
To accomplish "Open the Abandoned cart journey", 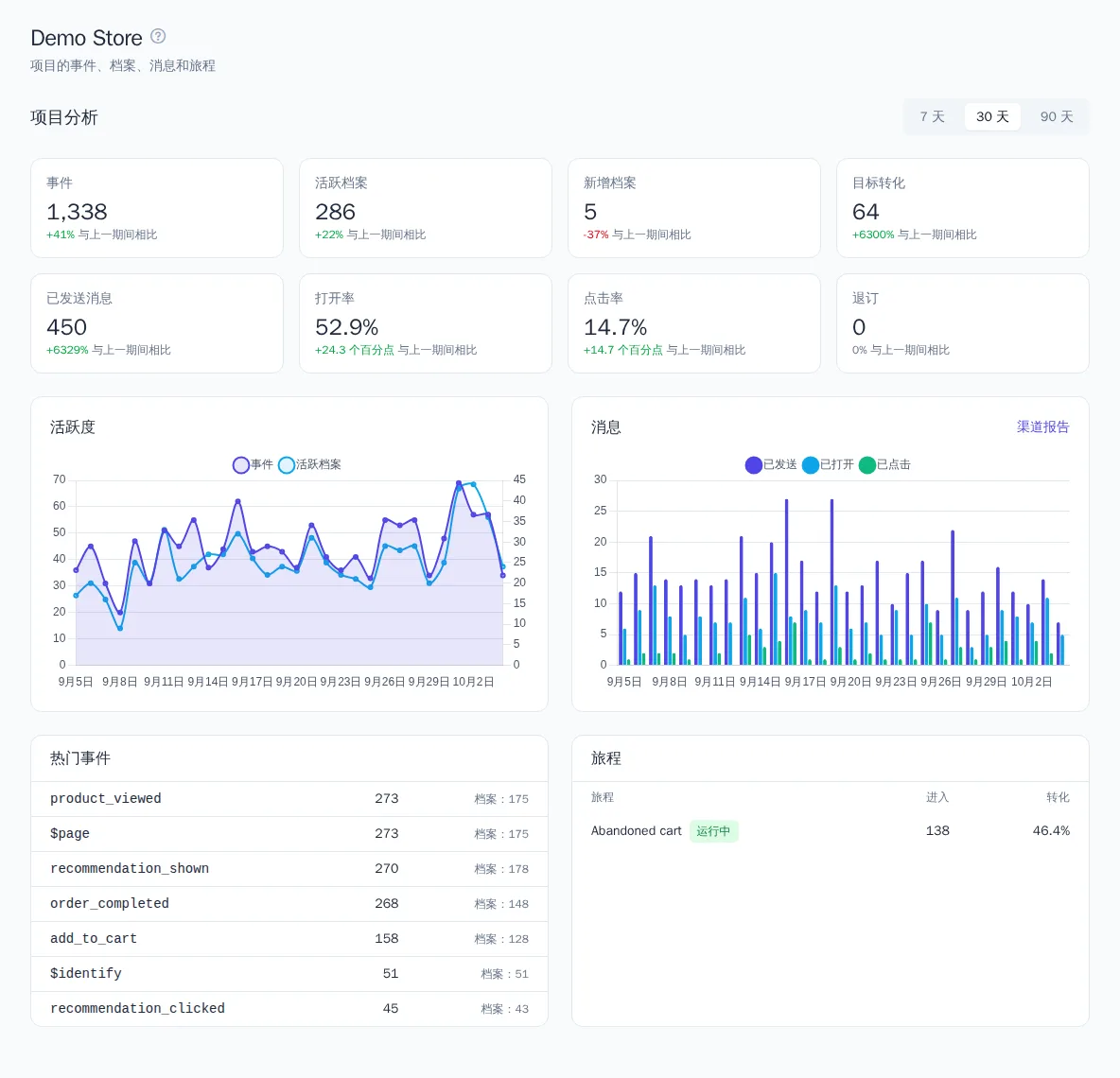I will point(636,831).
